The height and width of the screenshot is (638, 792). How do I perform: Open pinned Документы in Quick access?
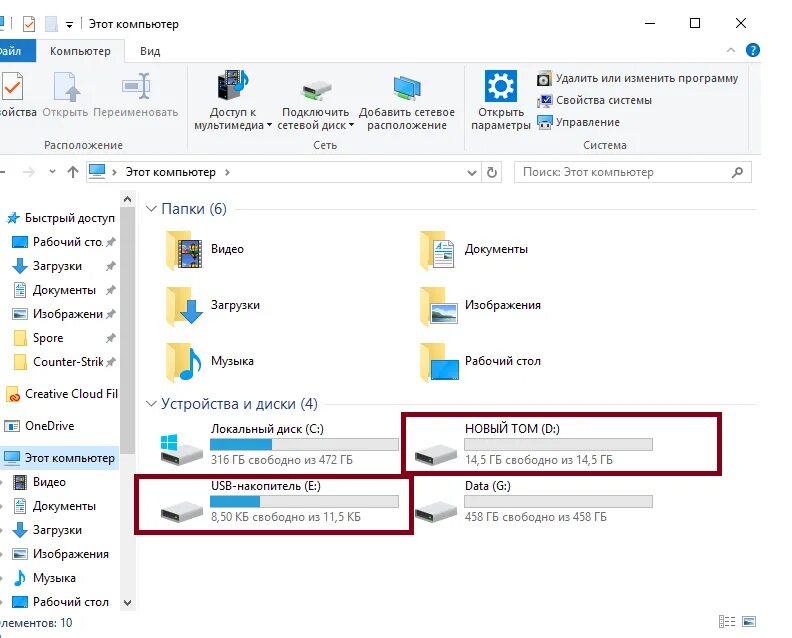coord(63,290)
